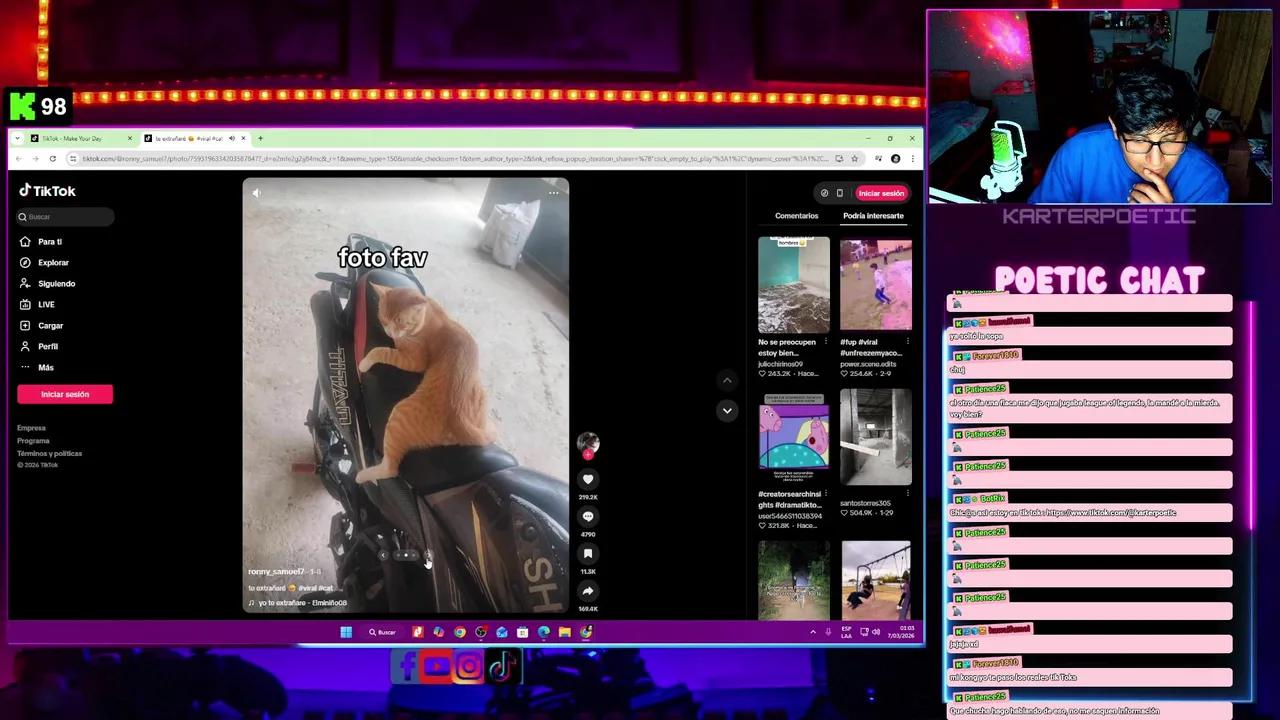
Task: Click the carousel dot indicator on the photo
Action: click(x=405, y=555)
